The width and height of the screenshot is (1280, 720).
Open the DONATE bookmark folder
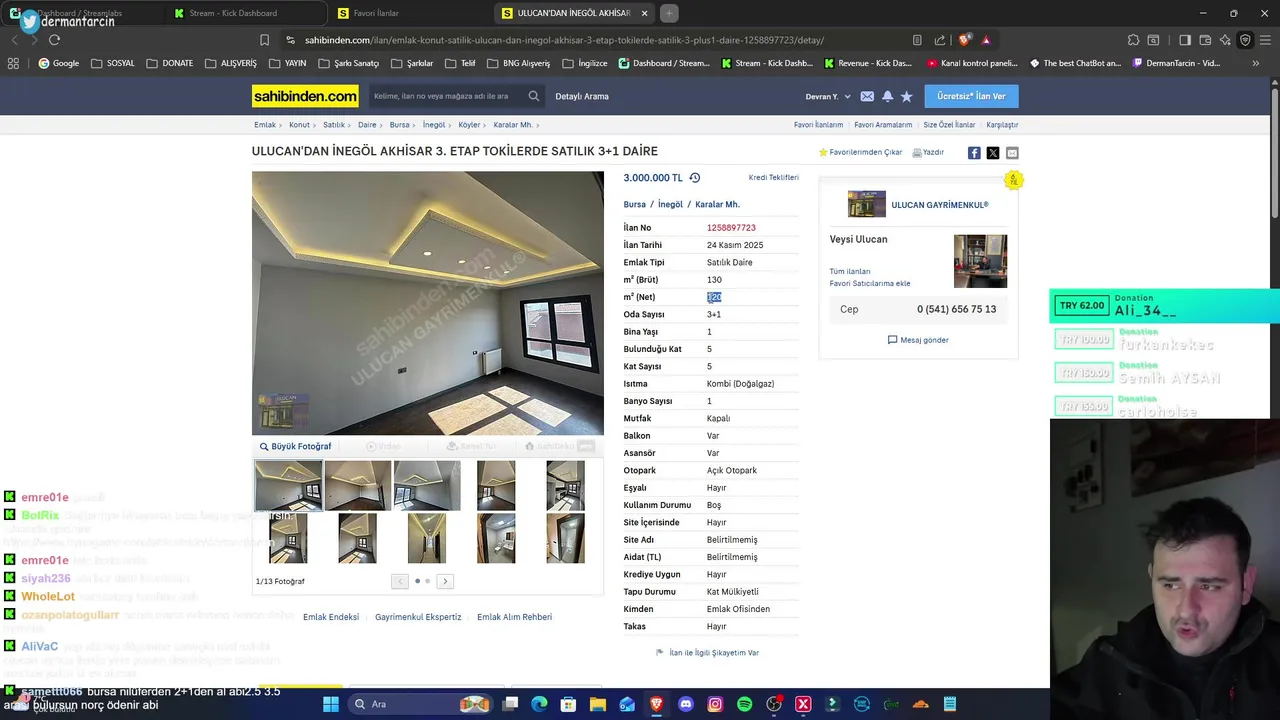(169, 63)
